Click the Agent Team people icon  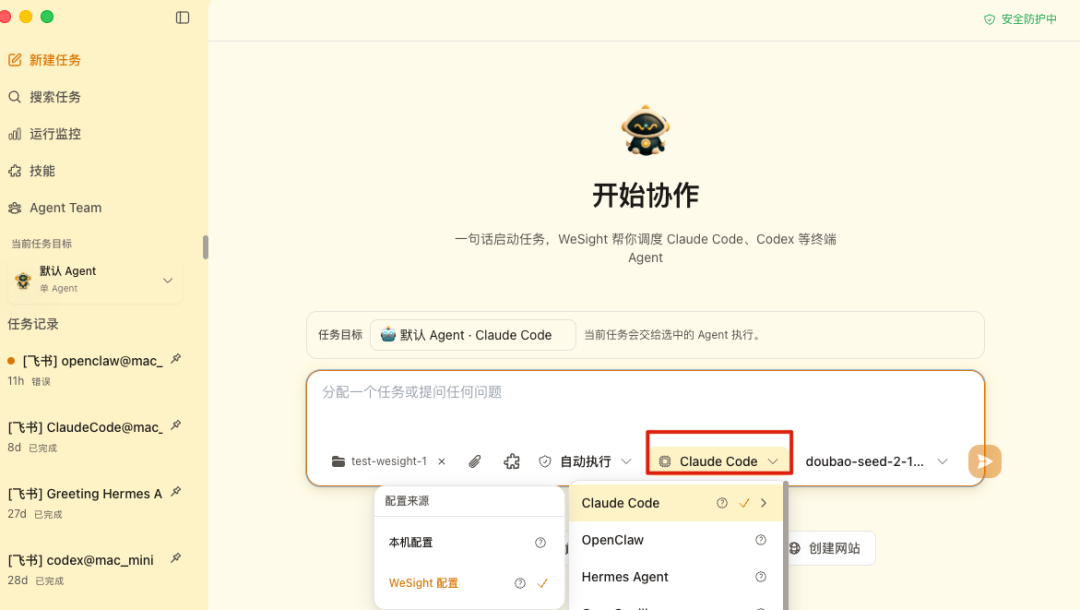(x=14, y=208)
